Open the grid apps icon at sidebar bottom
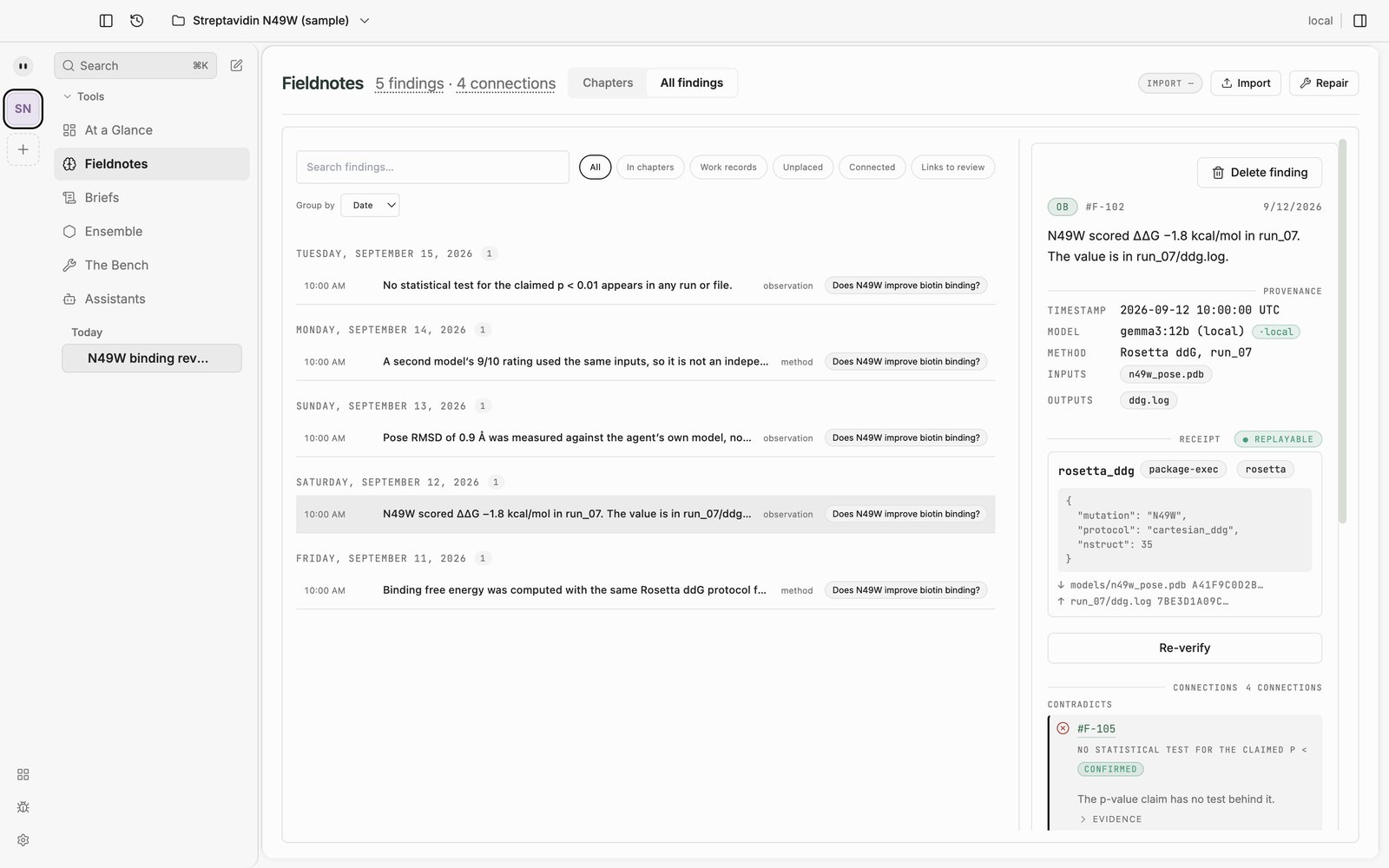This screenshot has width=1389, height=868. tap(23, 774)
